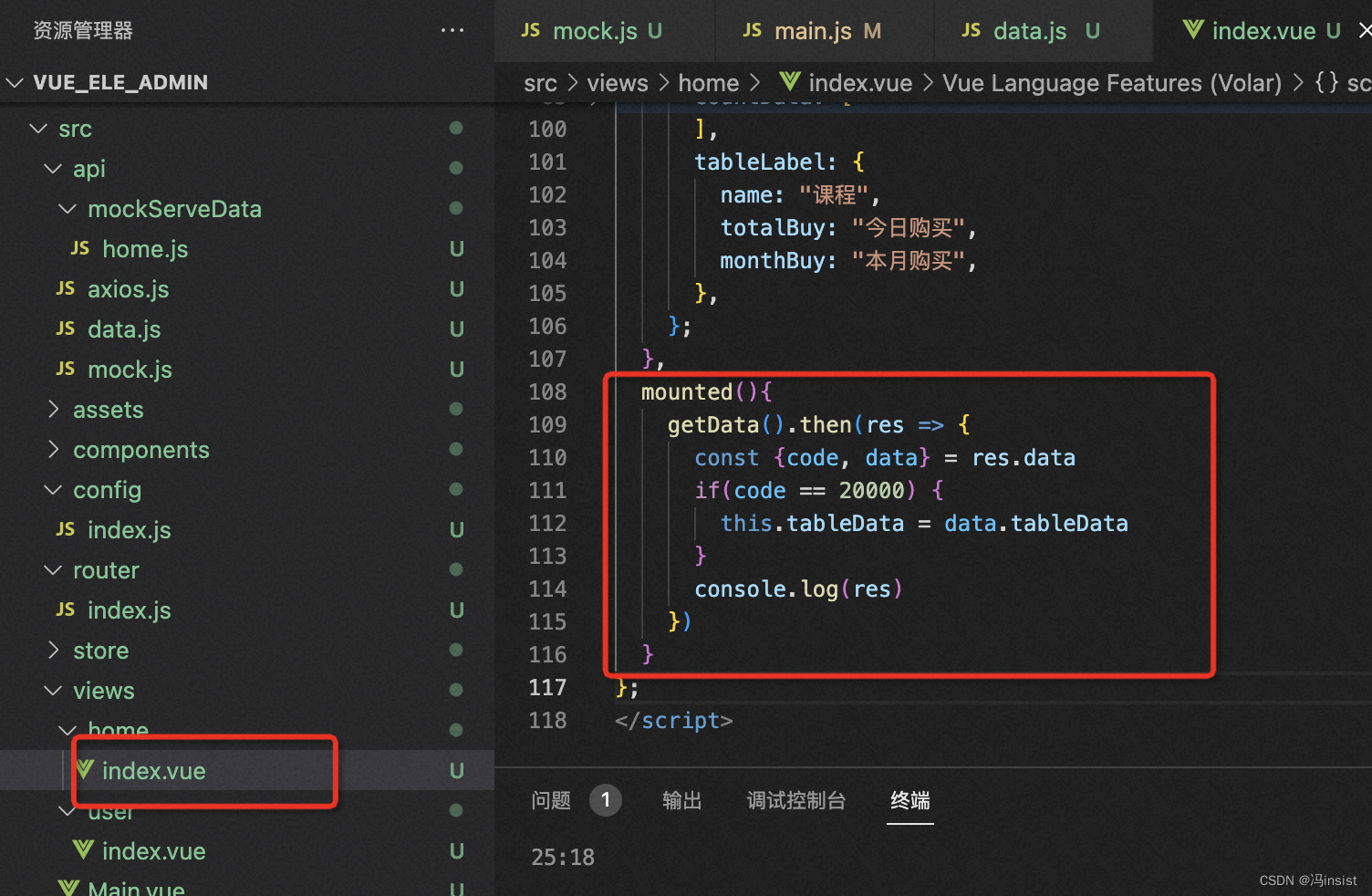
Task: Collapse the api folder
Action: click(x=53, y=169)
